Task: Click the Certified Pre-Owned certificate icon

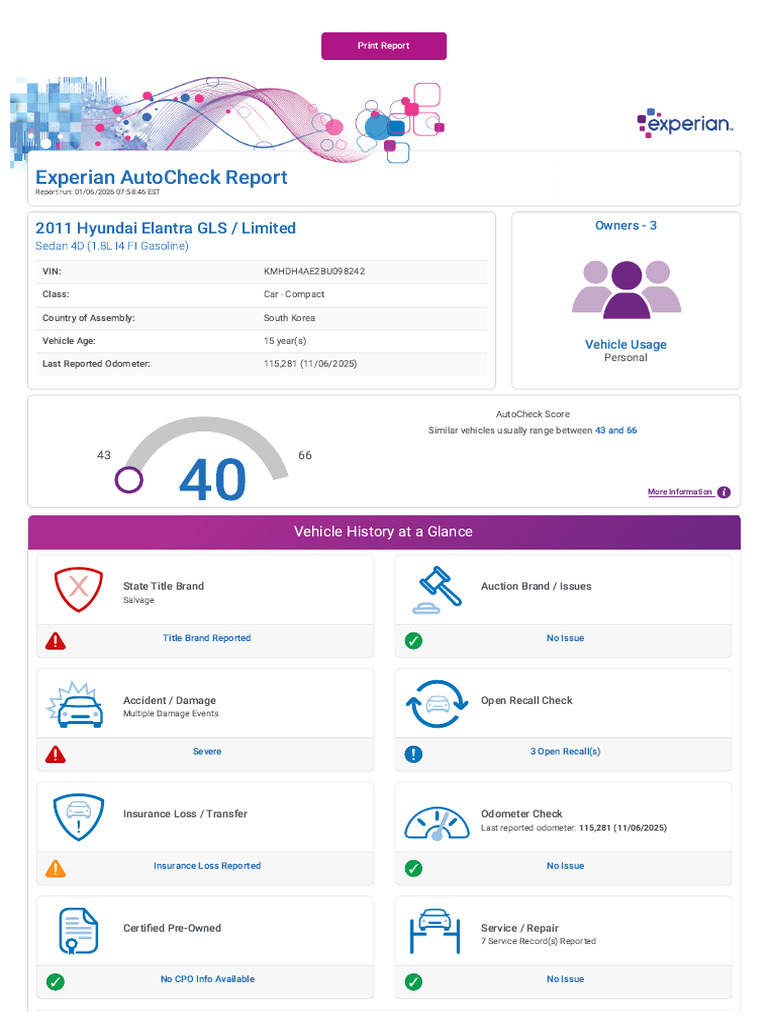Action: point(78,931)
